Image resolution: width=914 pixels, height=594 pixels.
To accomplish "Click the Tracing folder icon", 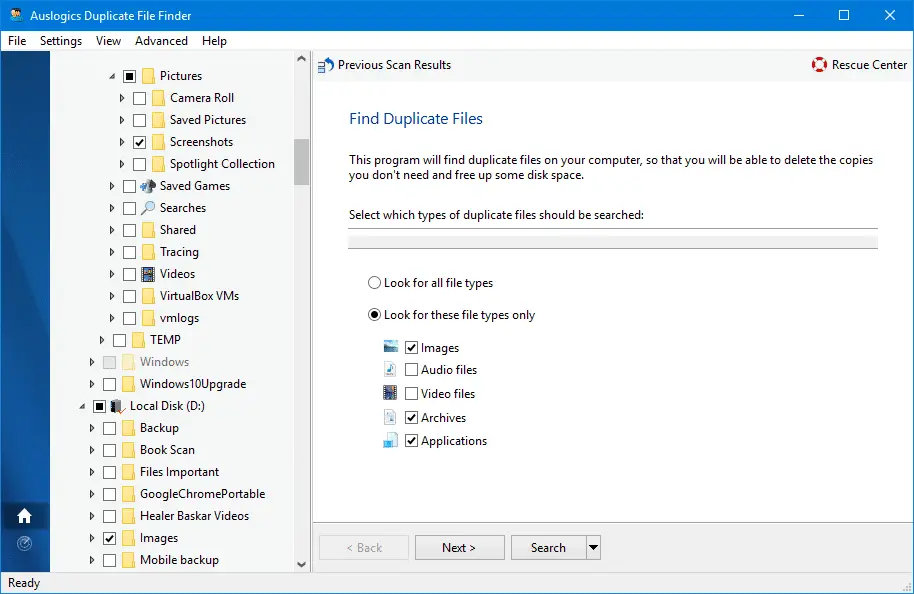I will click(149, 252).
